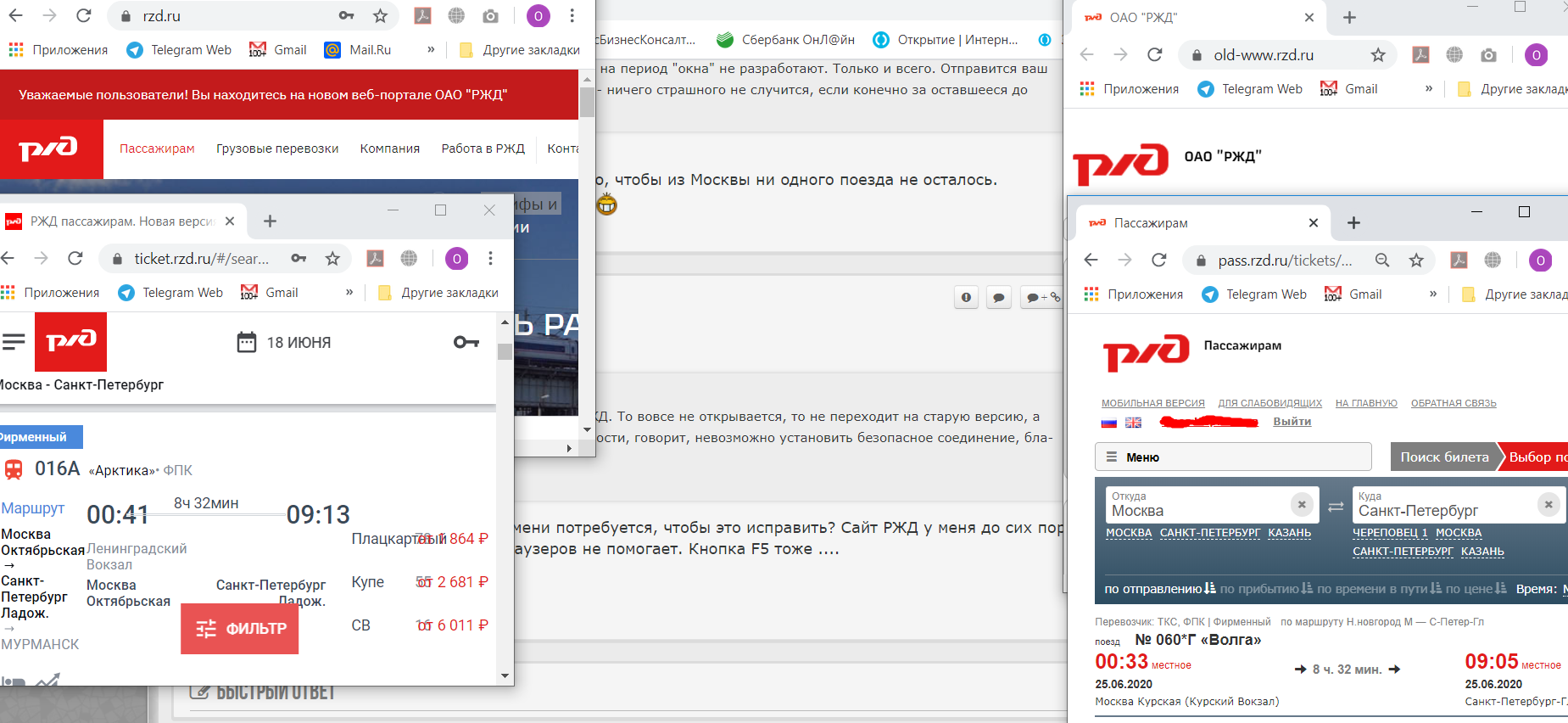Open the hamburger menu left of the red РЖД logo

(x=14, y=342)
